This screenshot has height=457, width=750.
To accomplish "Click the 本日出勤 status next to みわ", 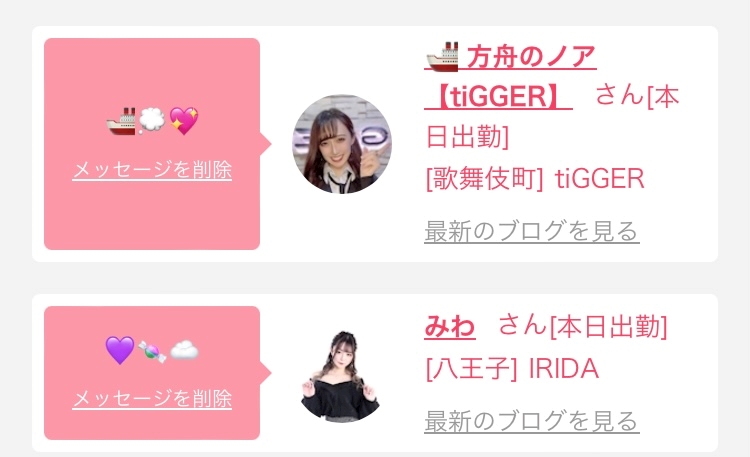I will tap(609, 326).
